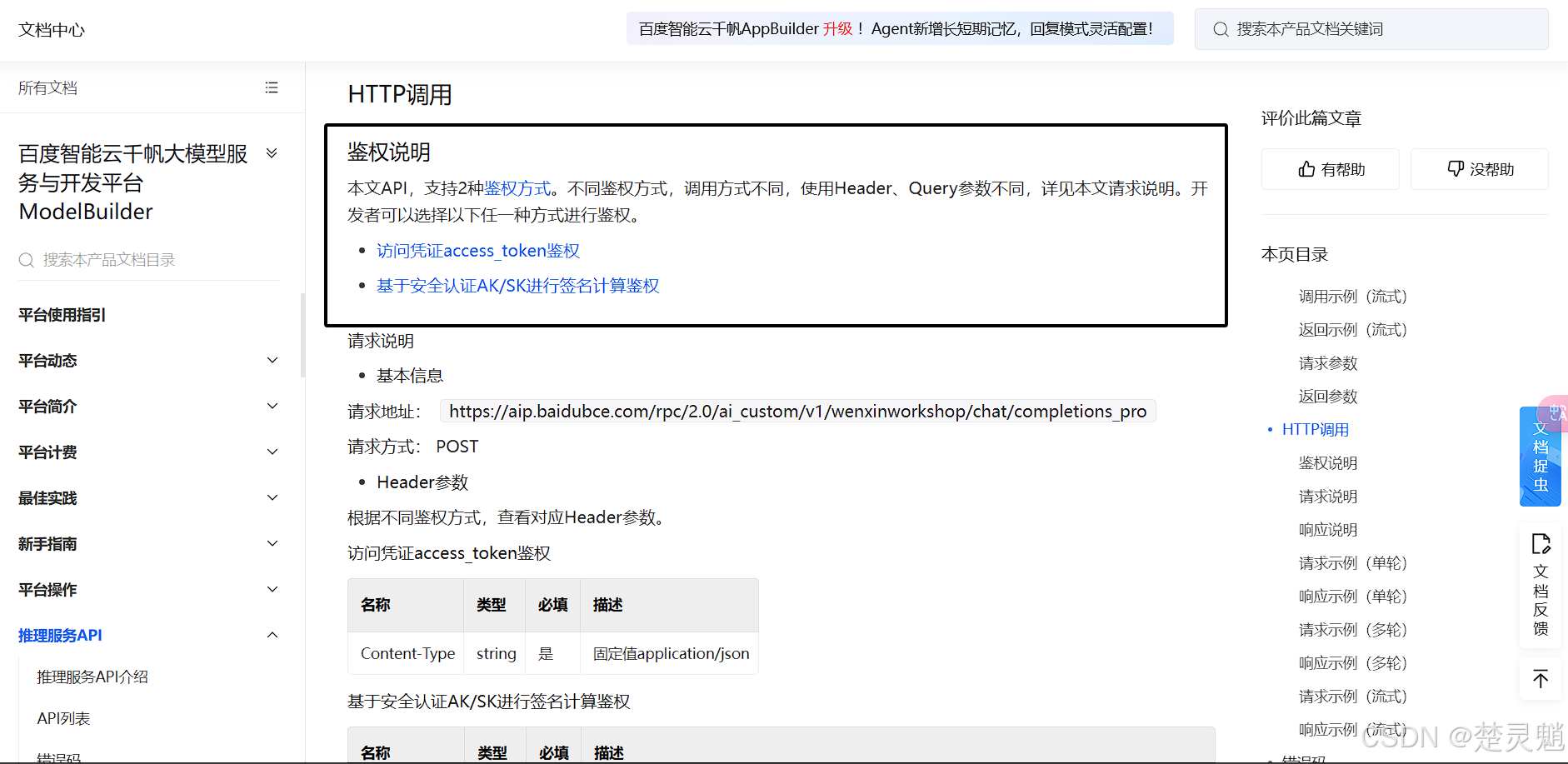
Task: Click the magnifier icon in the top search bar
Action: click(x=1221, y=29)
